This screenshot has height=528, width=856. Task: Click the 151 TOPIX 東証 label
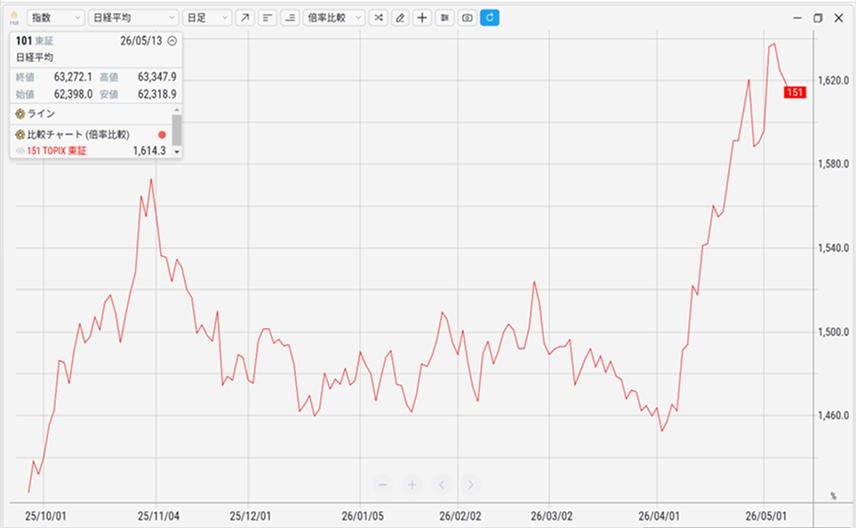click(x=57, y=151)
